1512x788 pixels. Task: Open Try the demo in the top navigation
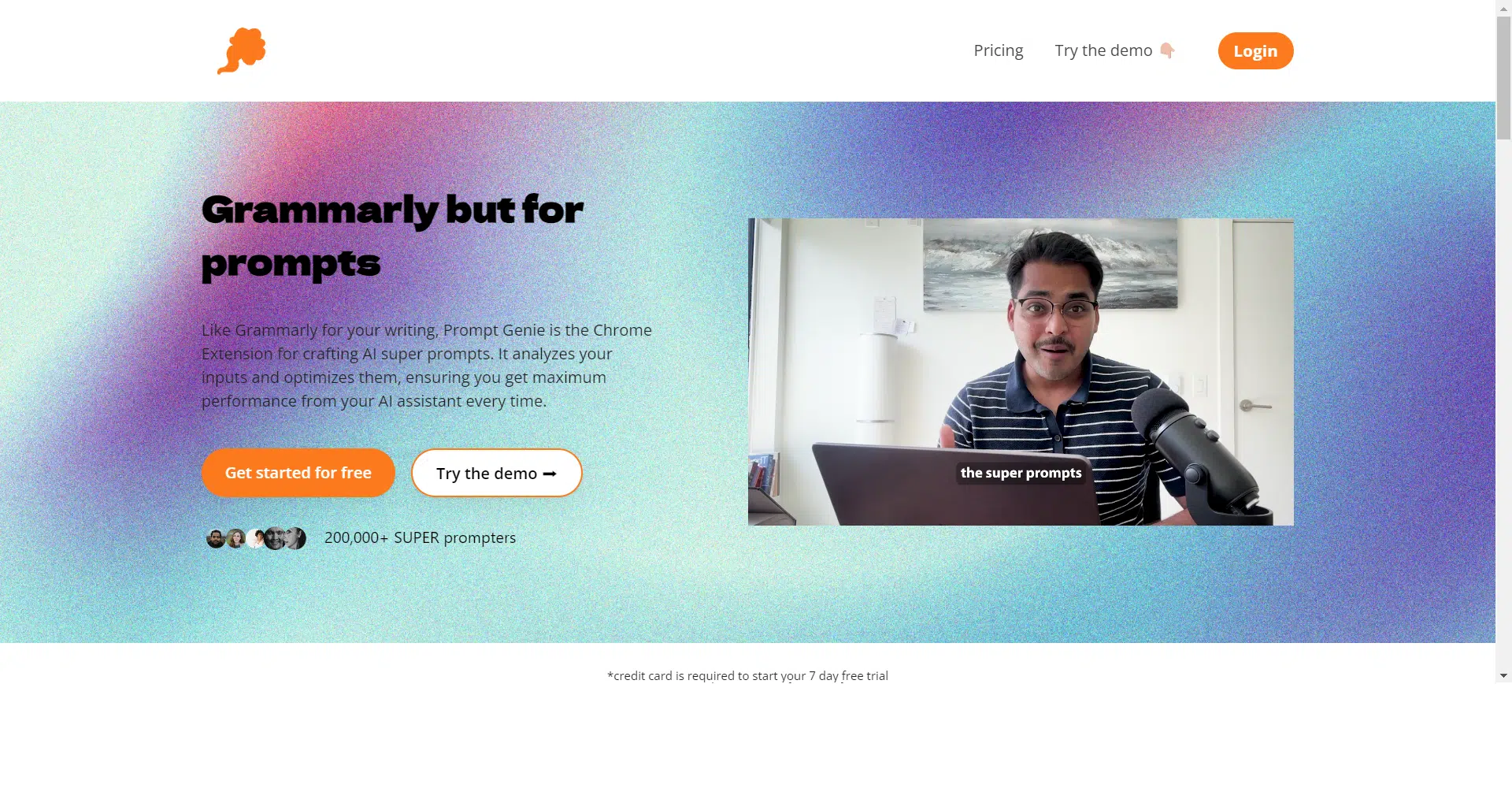point(1103,50)
